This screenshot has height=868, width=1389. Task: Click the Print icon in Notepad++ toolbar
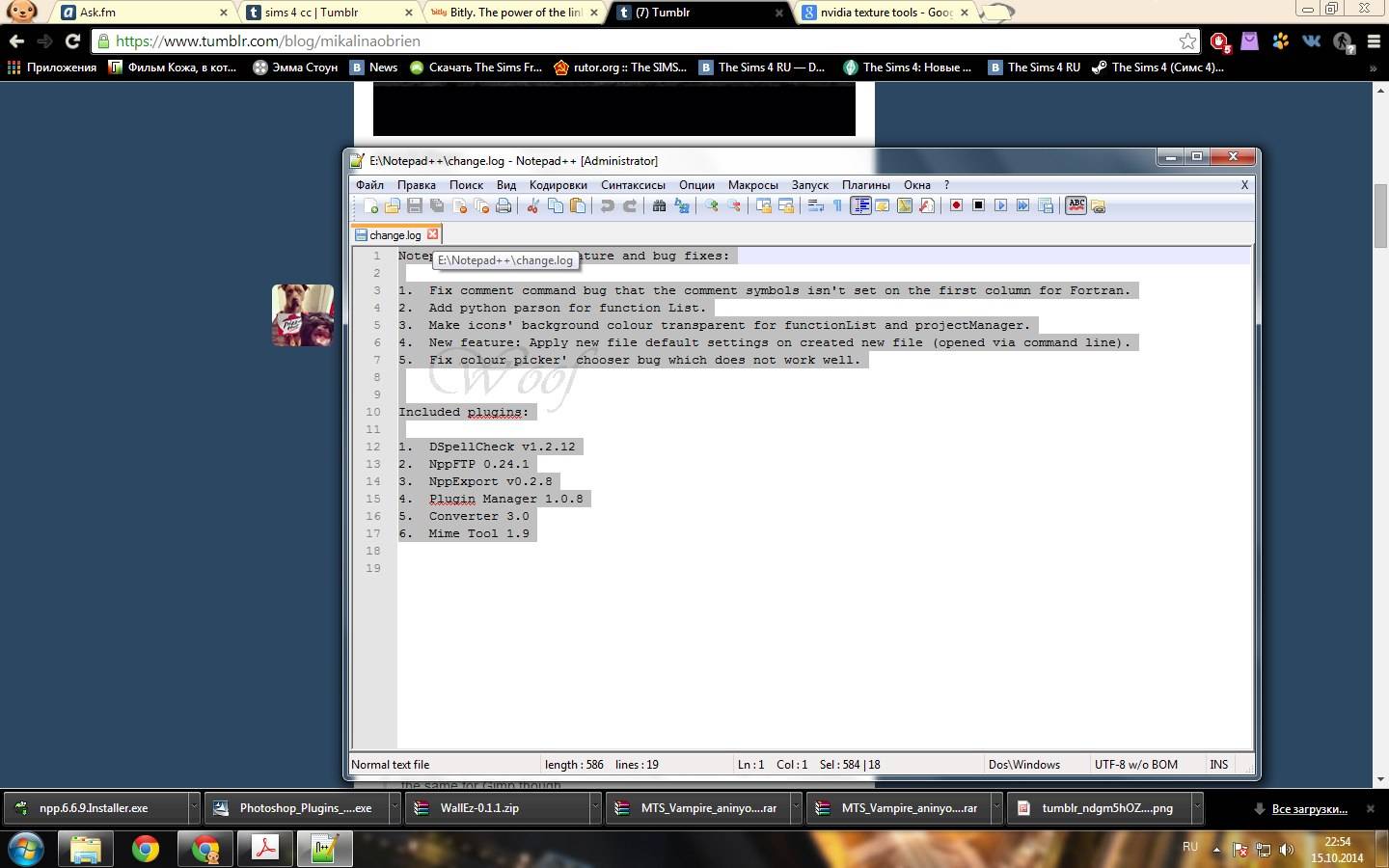click(504, 205)
